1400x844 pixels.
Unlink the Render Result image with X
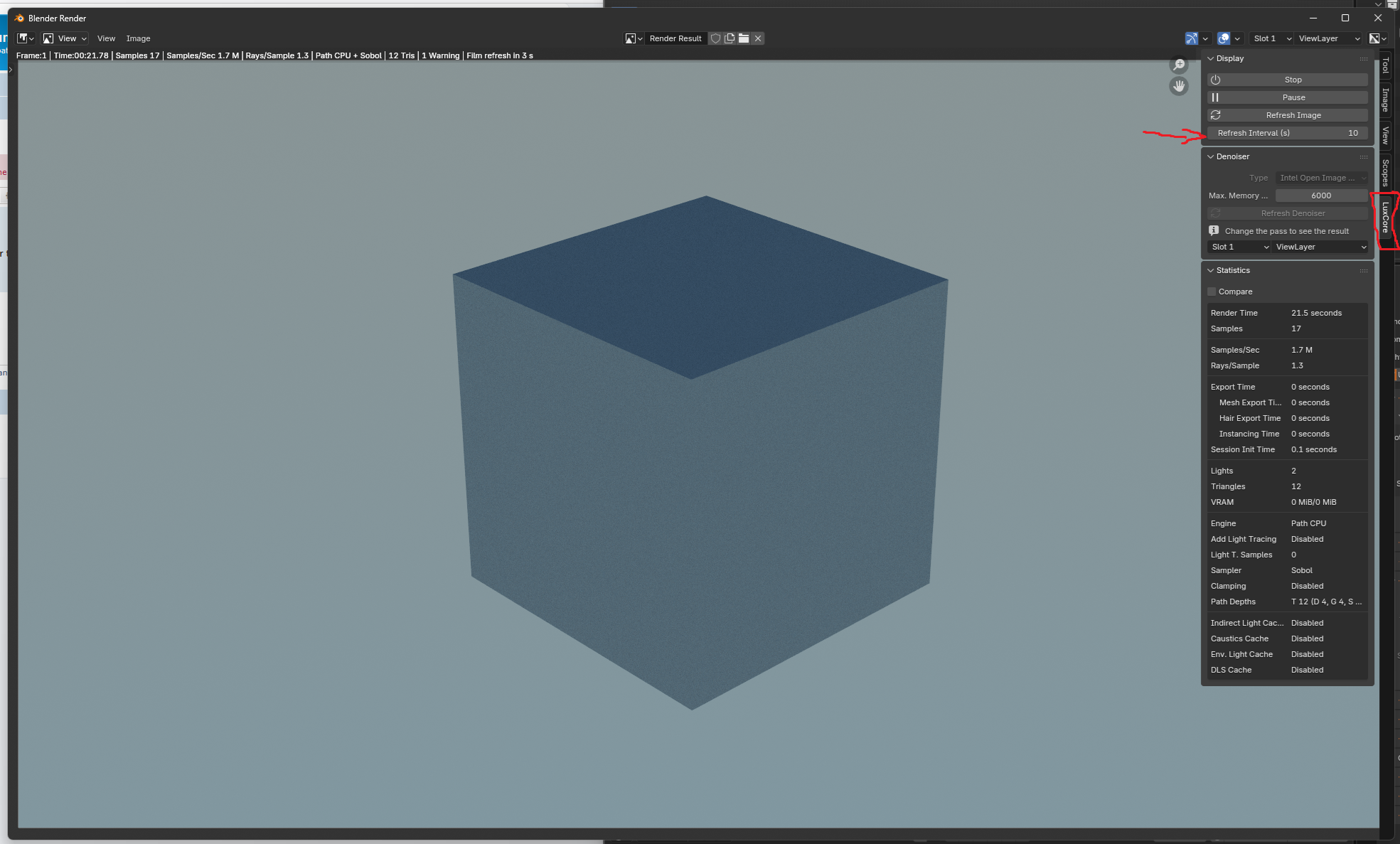click(758, 38)
